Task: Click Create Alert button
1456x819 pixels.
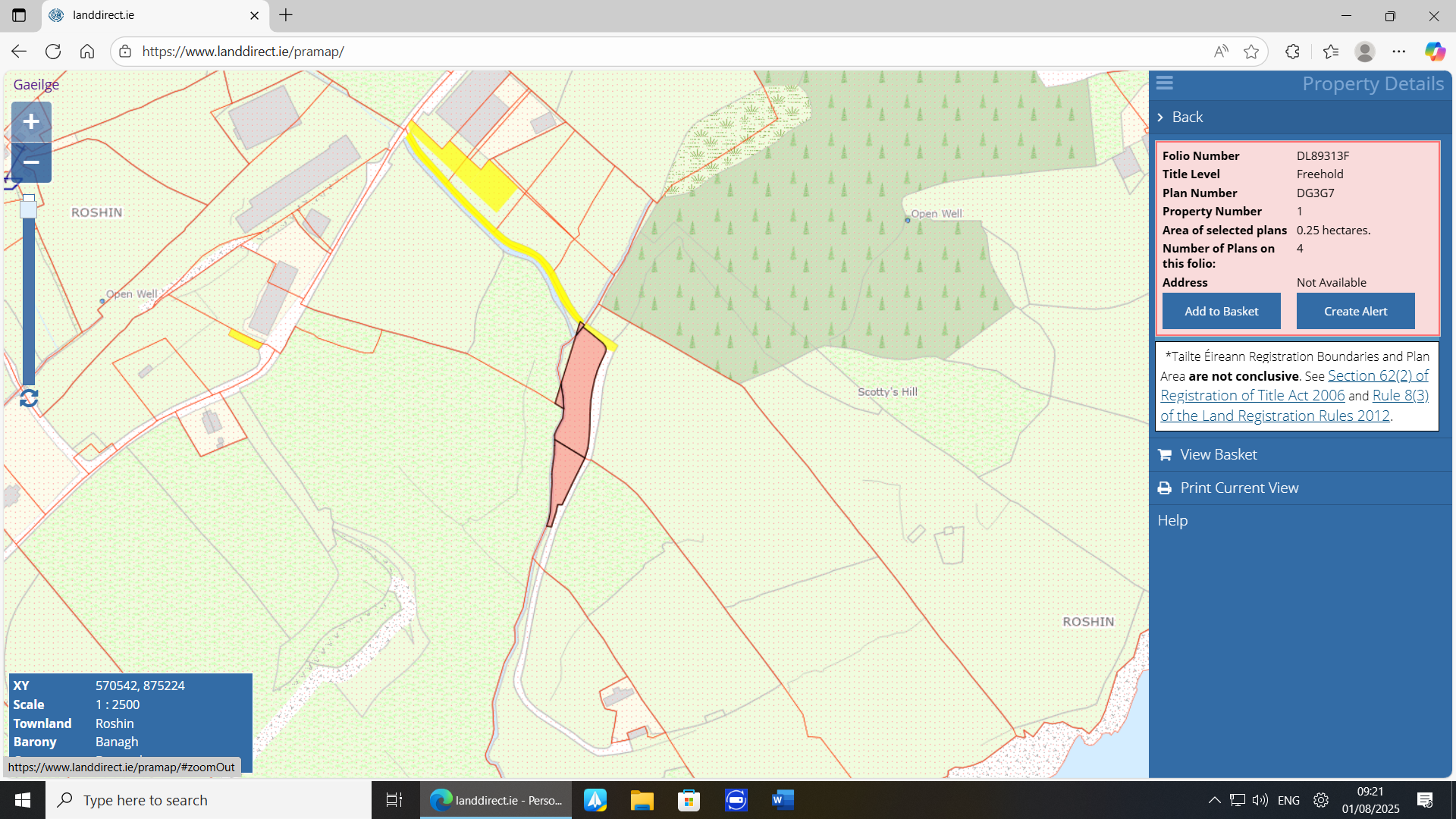Action: [1355, 312]
